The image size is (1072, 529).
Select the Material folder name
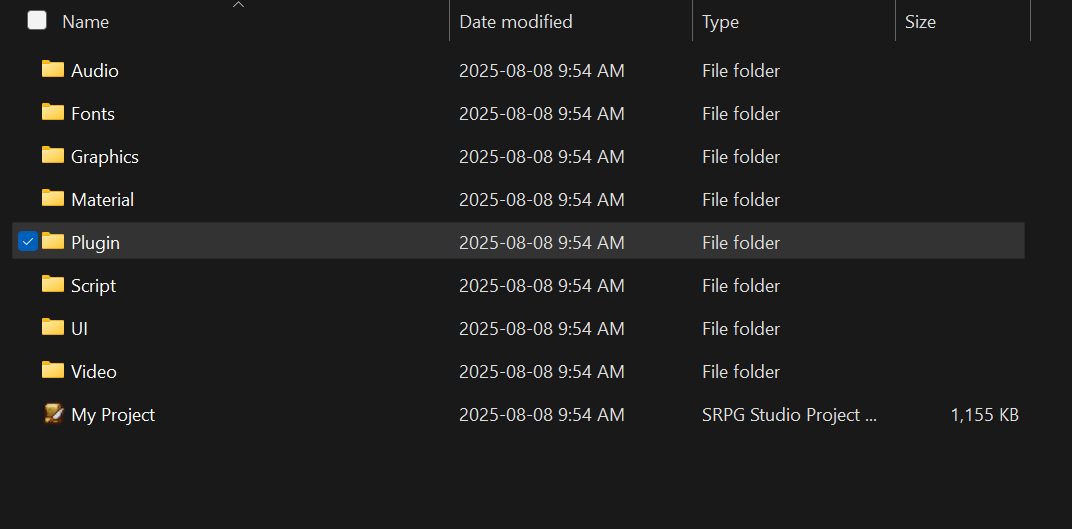click(x=102, y=200)
